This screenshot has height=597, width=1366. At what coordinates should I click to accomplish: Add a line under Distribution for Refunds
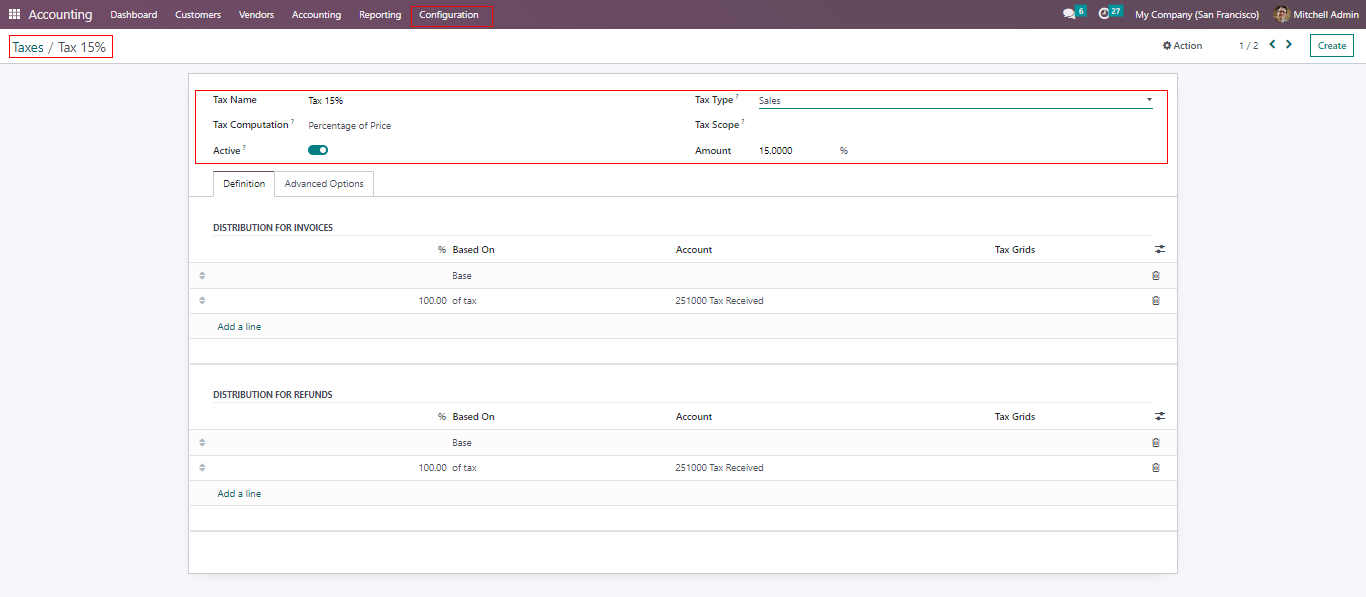click(x=239, y=494)
